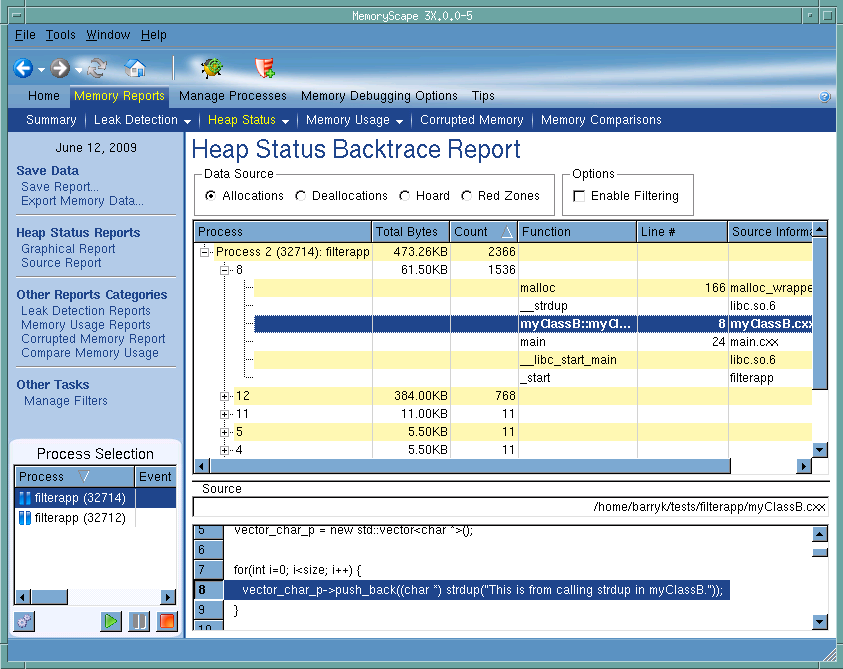Click the Export Memory Data link
Viewport: 843px width, 669px height.
pos(82,201)
